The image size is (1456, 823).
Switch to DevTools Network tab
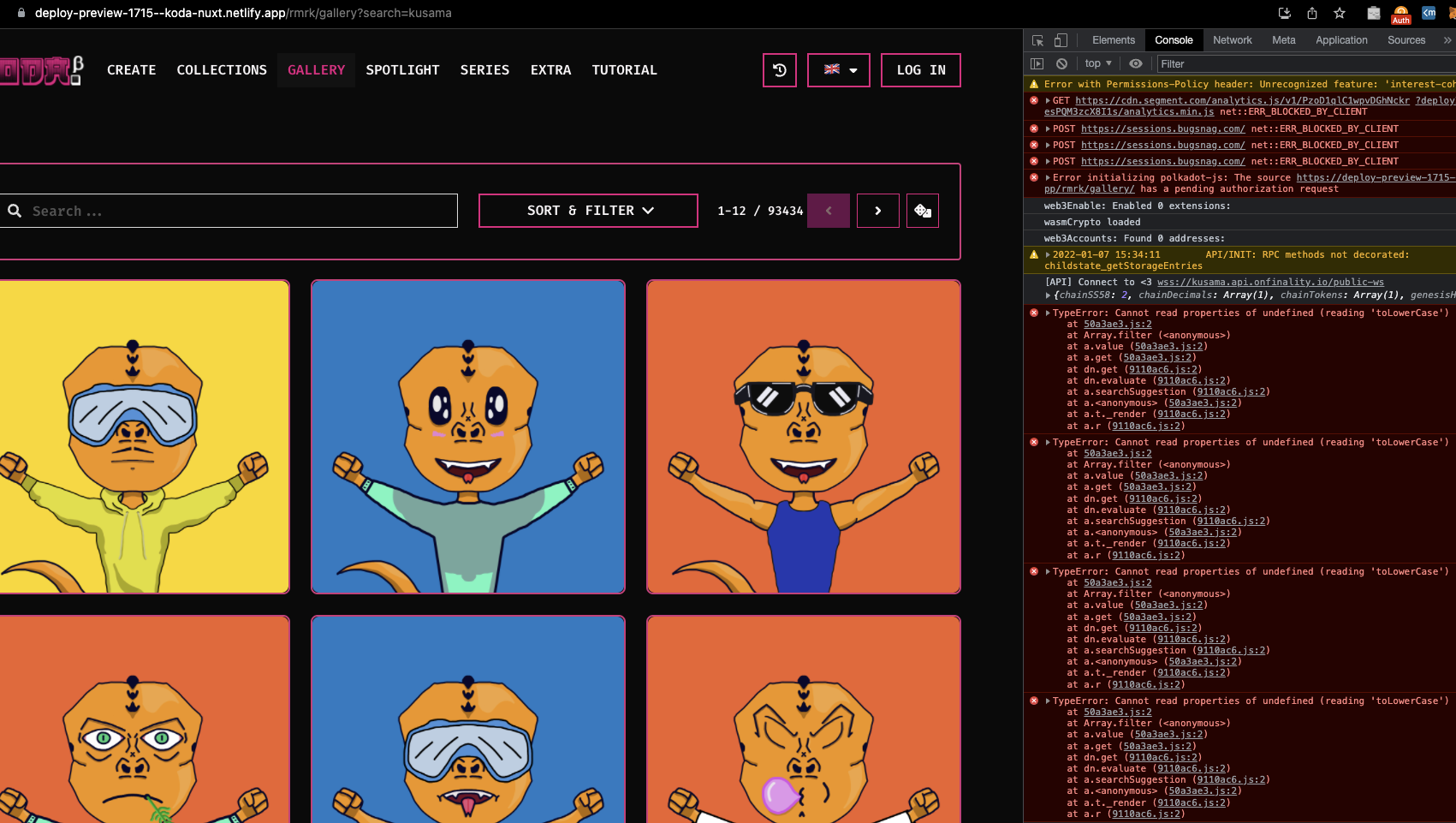(x=1232, y=40)
